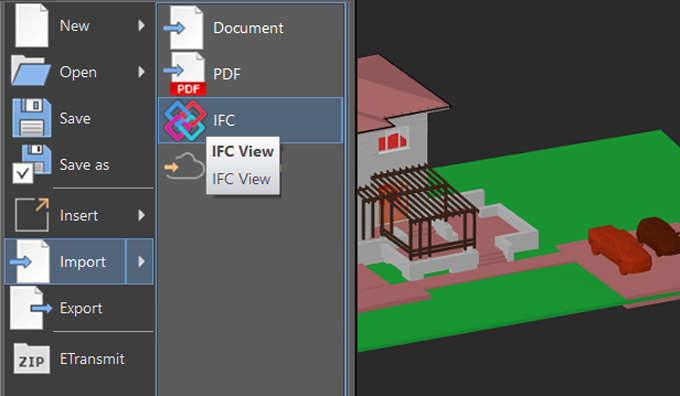680x396 pixels.
Task: Click the colorful IFC logo icon
Action: click(x=185, y=120)
